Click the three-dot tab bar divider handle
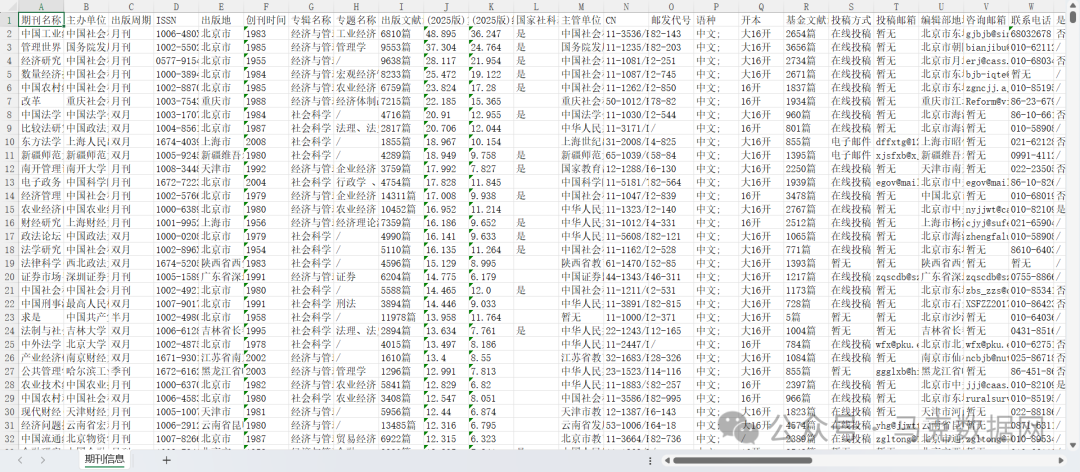 [x=650, y=460]
